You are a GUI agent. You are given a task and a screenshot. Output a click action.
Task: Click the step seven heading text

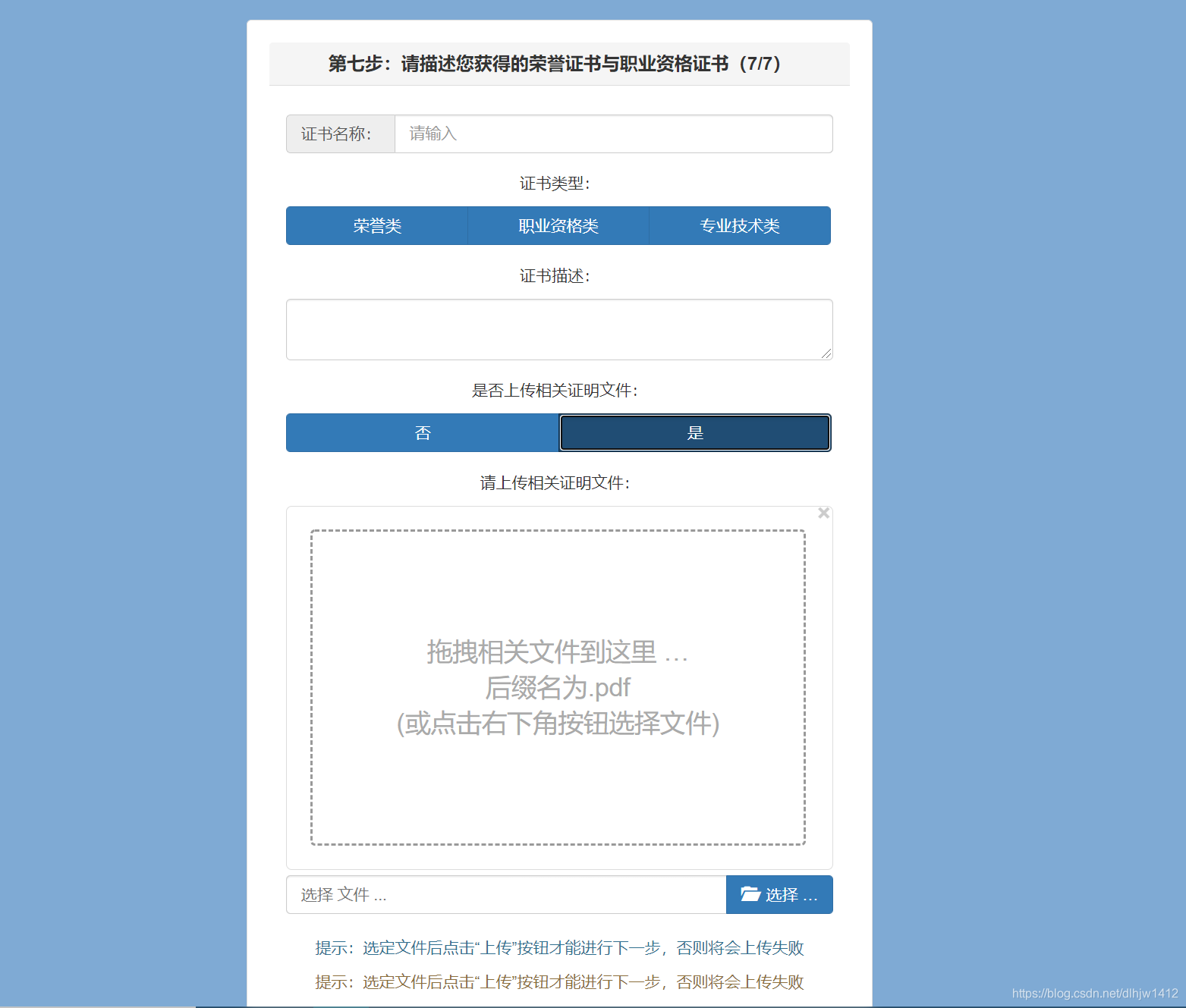[555, 64]
